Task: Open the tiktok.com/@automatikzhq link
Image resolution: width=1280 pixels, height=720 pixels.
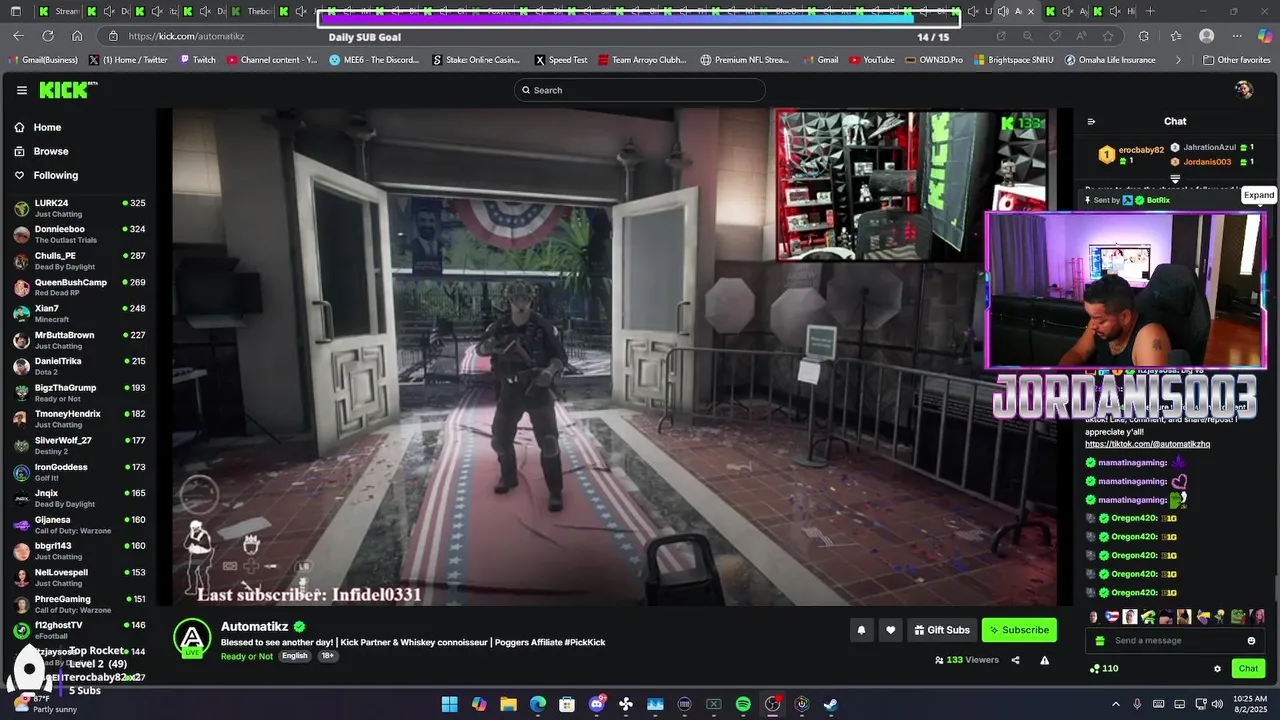Action: click(x=1147, y=444)
